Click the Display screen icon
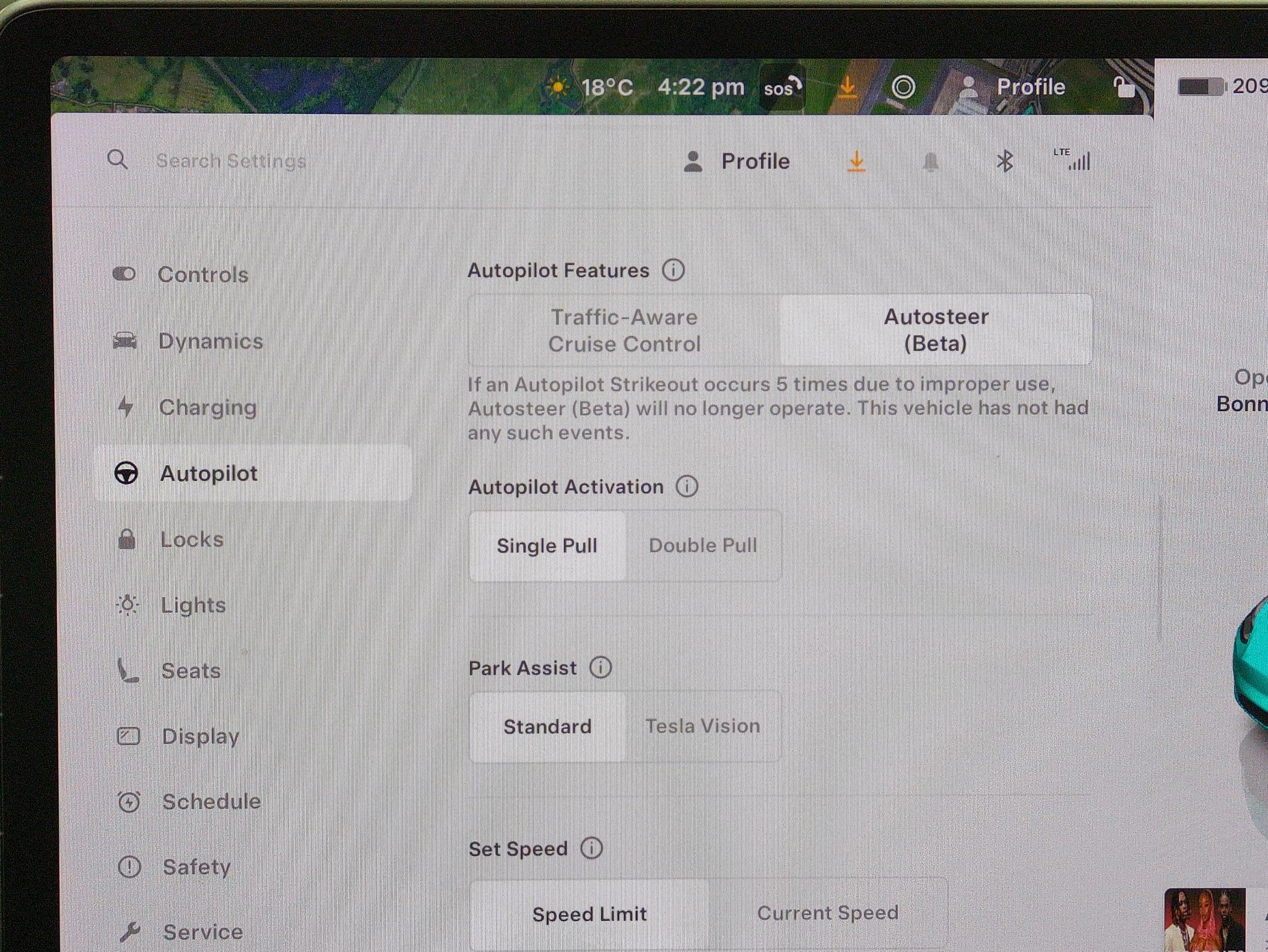This screenshot has width=1268, height=952. tap(128, 736)
